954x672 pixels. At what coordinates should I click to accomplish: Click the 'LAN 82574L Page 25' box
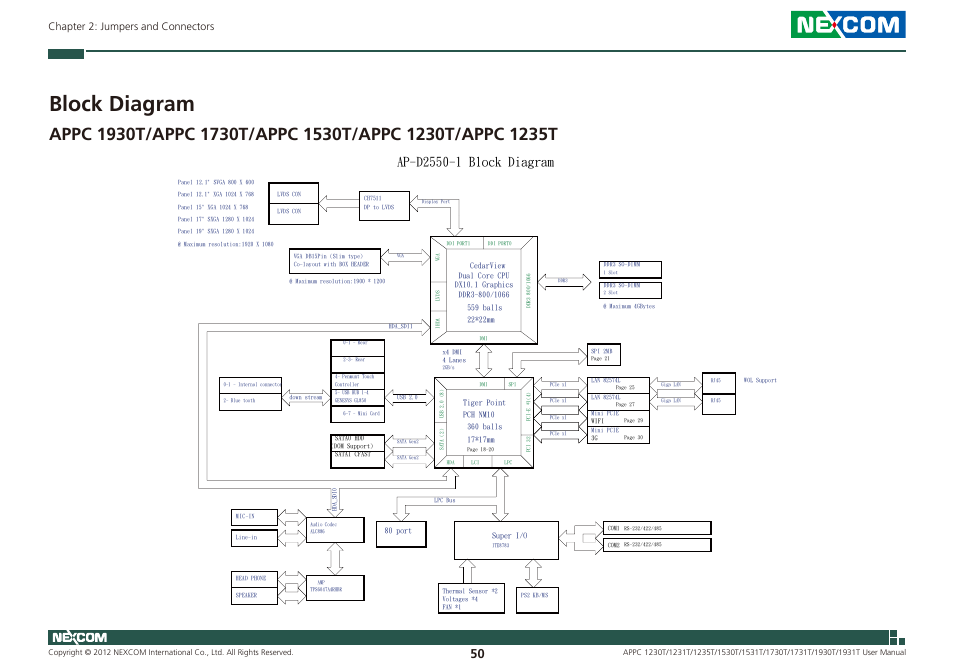[618, 385]
